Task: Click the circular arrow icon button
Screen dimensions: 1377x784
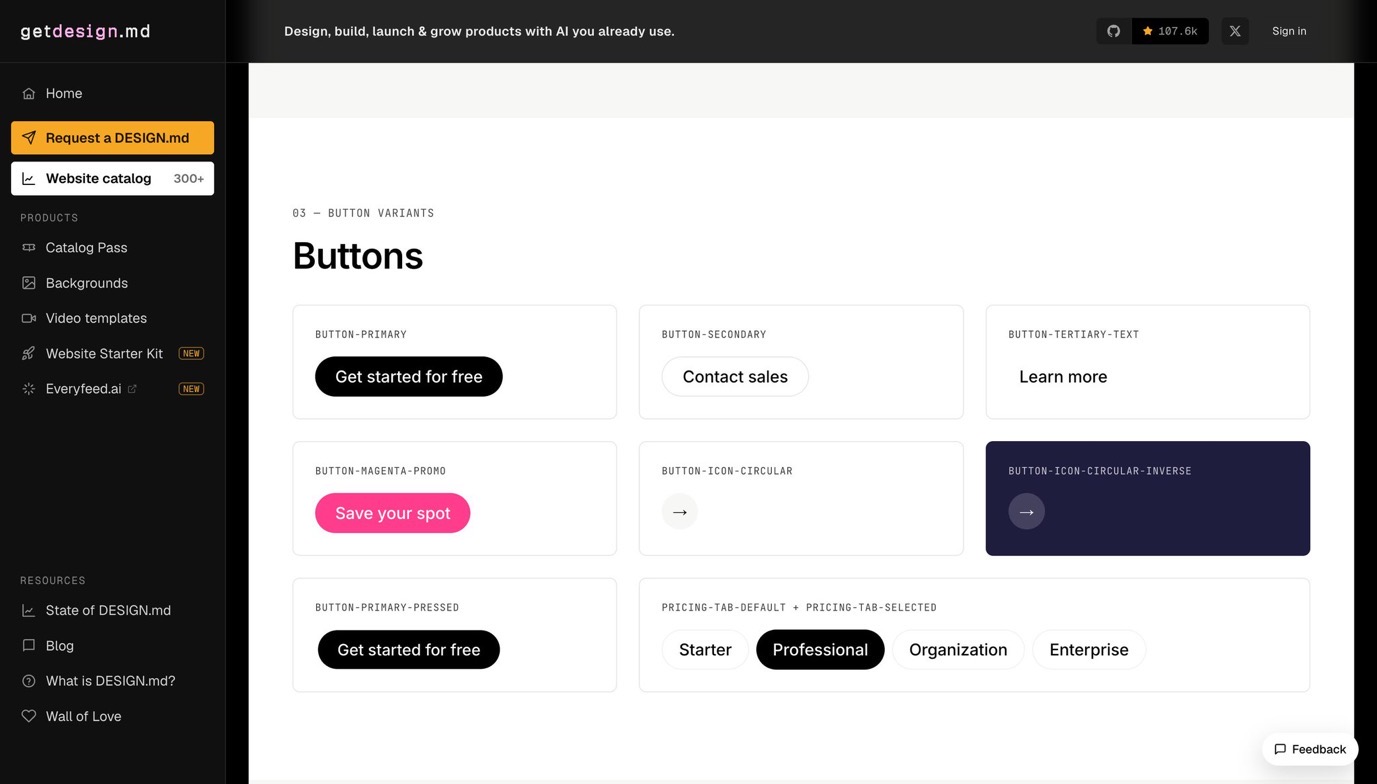Action: [x=680, y=512]
